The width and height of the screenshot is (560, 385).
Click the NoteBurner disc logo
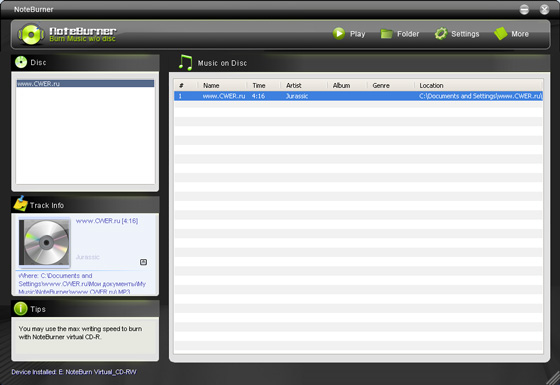31,34
